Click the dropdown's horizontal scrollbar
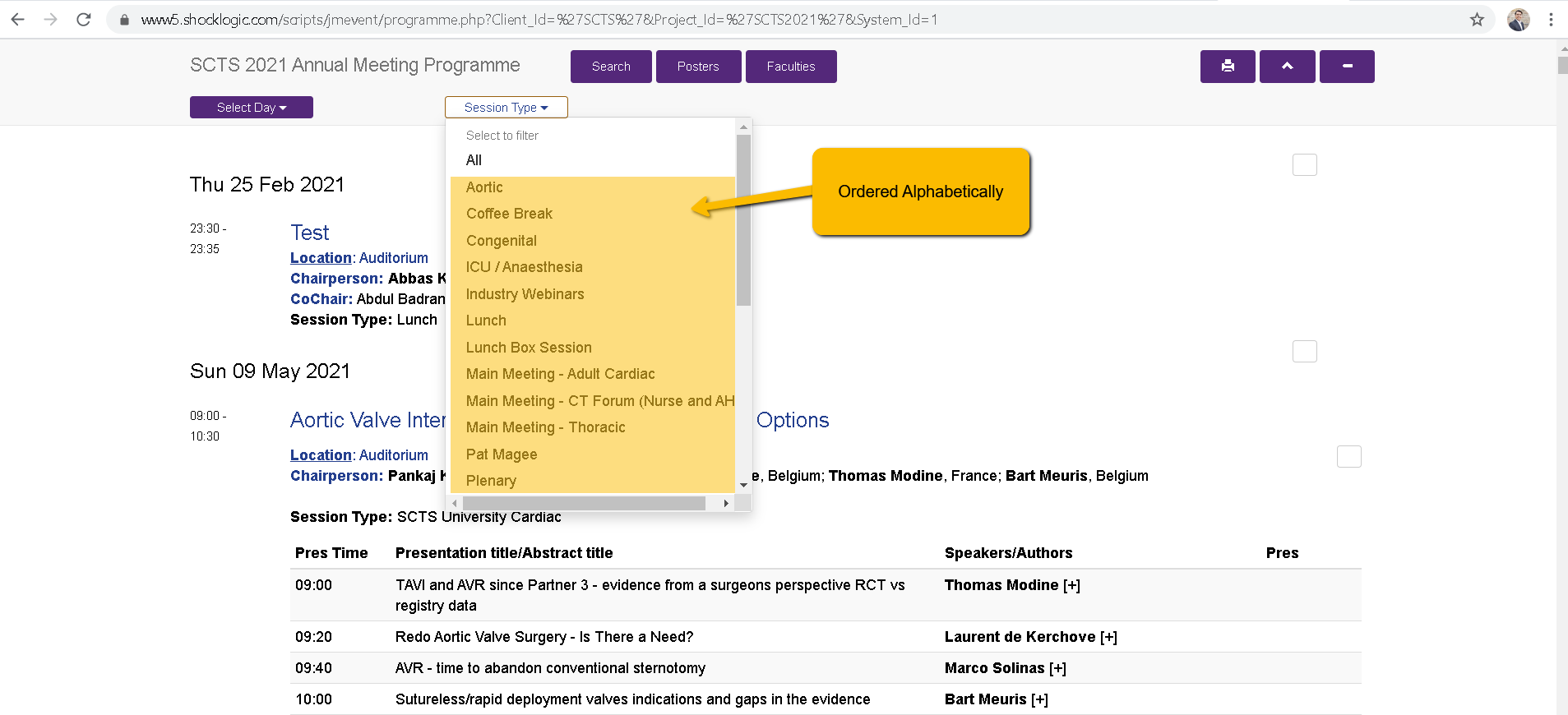 [584, 503]
